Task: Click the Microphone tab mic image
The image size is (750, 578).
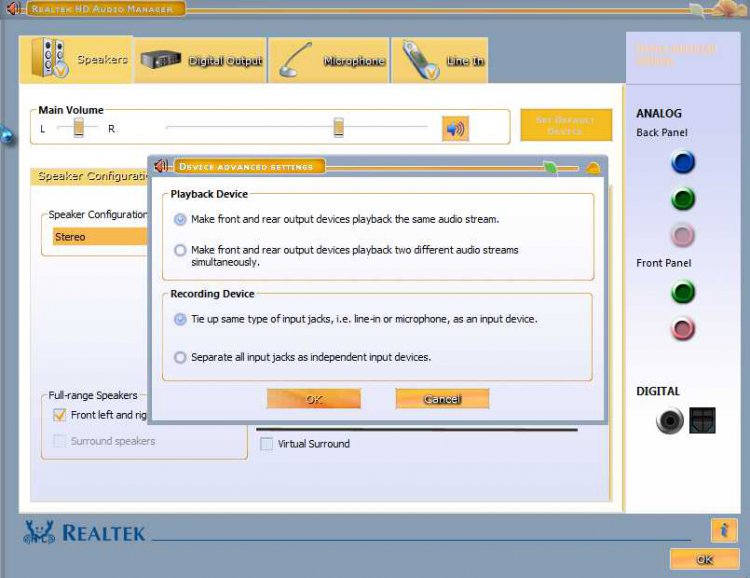Action: point(295,60)
